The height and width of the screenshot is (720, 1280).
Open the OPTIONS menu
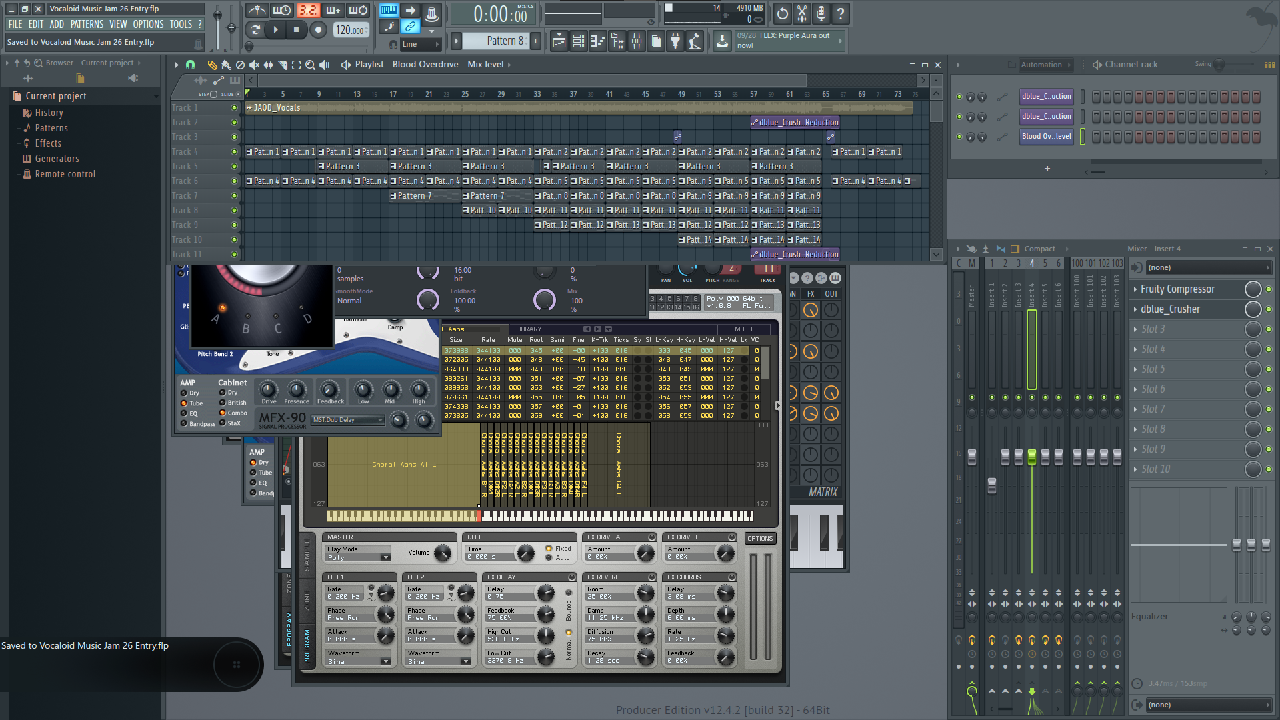148,24
